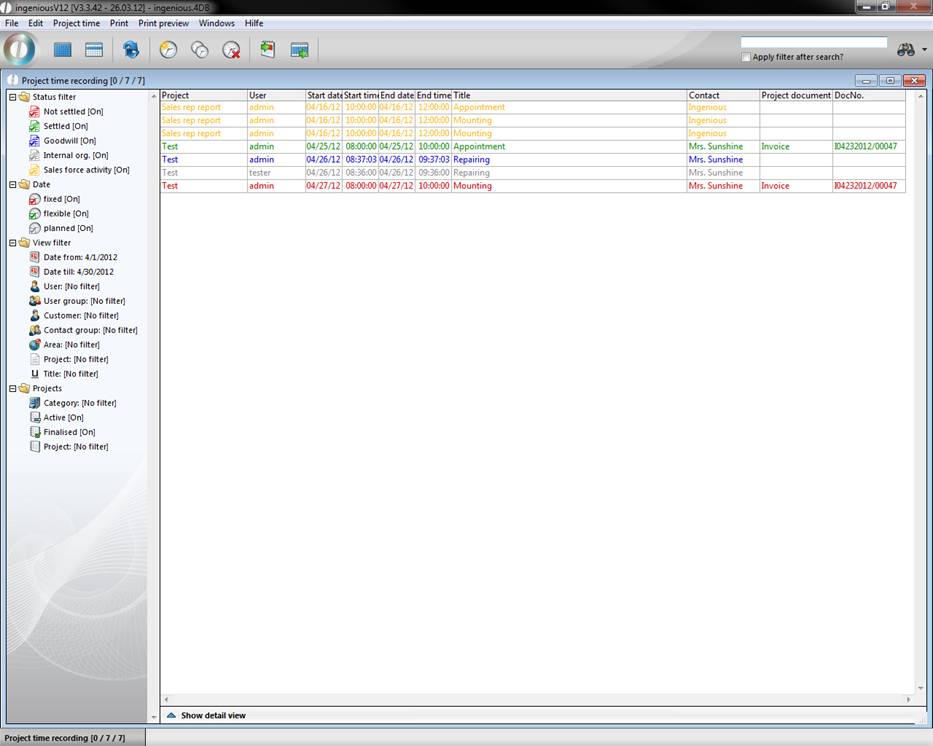Click the round ingenious logo button
The image size is (933, 746).
pos(20,49)
